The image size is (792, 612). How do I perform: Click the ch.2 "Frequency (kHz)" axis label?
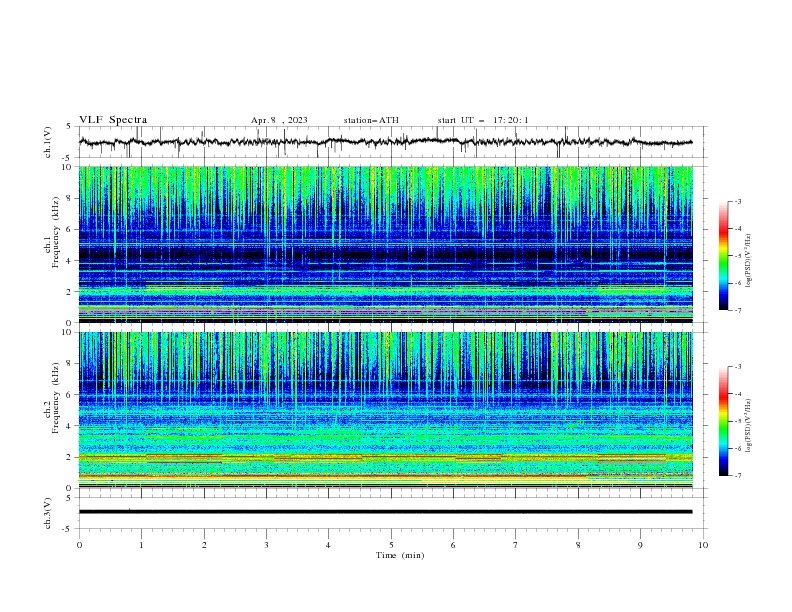tap(56, 398)
